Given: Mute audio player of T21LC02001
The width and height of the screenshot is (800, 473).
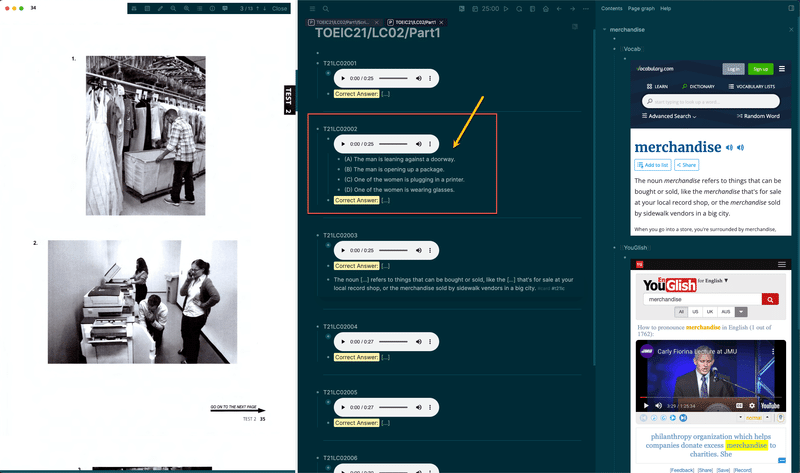Looking at the screenshot, I should click(x=419, y=79).
